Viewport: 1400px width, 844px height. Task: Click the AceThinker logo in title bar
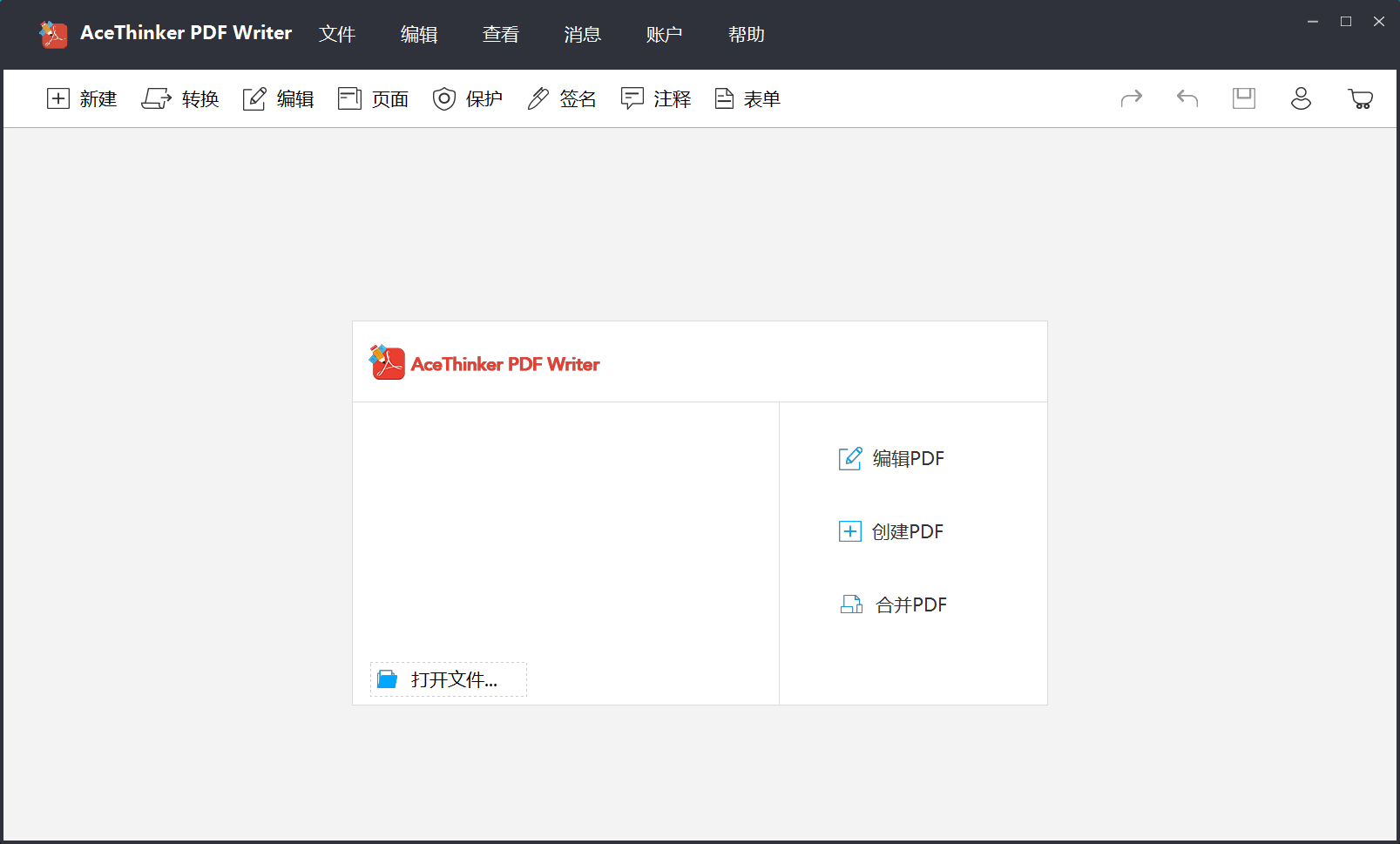[x=54, y=34]
